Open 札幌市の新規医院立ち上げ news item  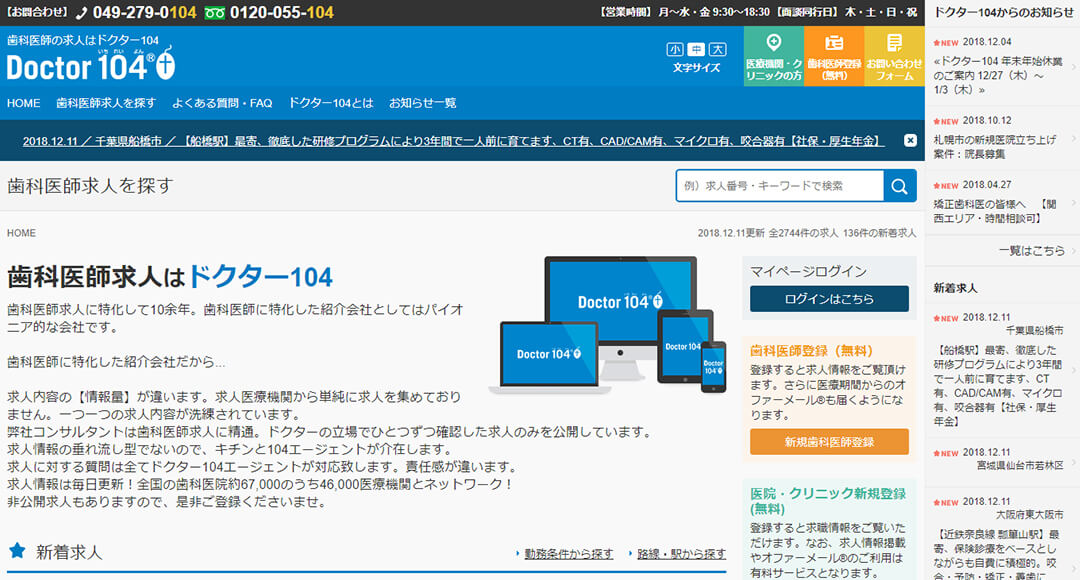(x=1003, y=138)
